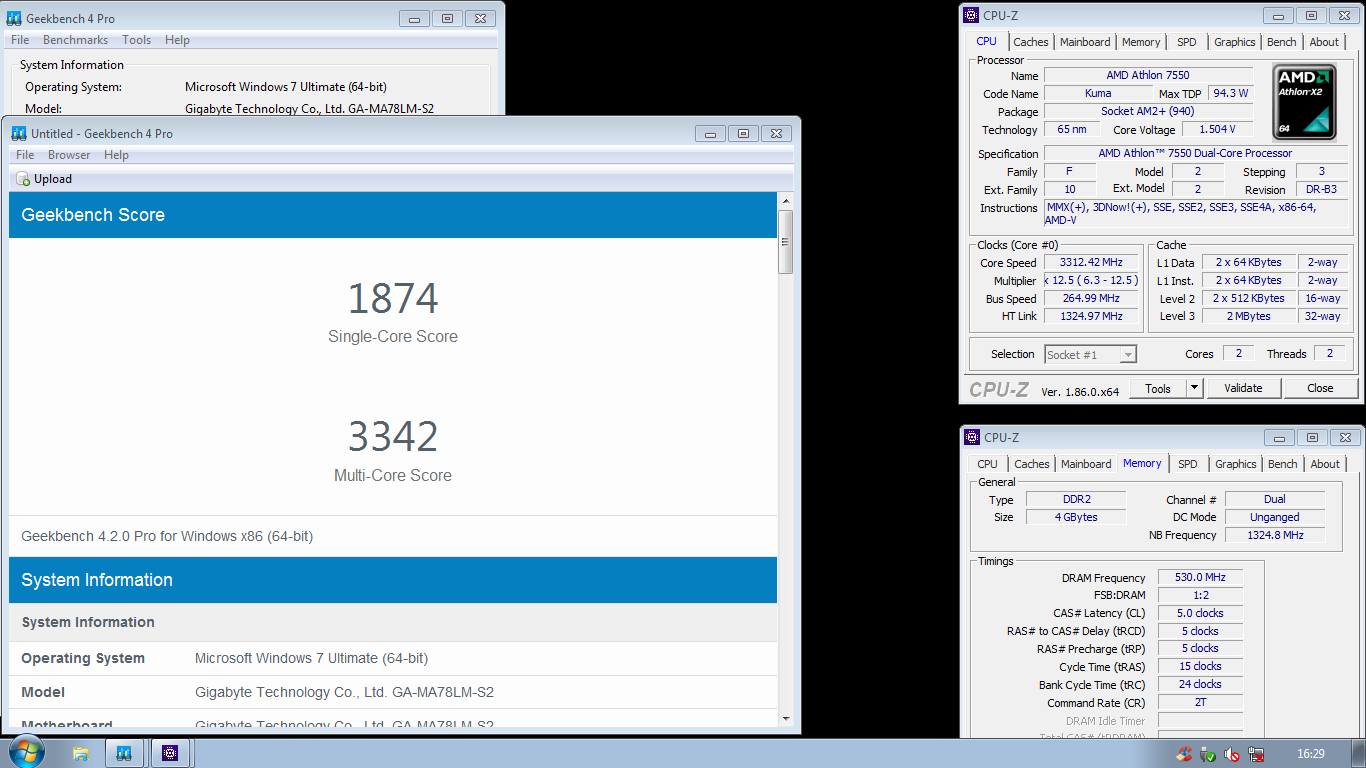
Task: Switch to Caches tab in upper CPU-Z
Action: click(1031, 42)
